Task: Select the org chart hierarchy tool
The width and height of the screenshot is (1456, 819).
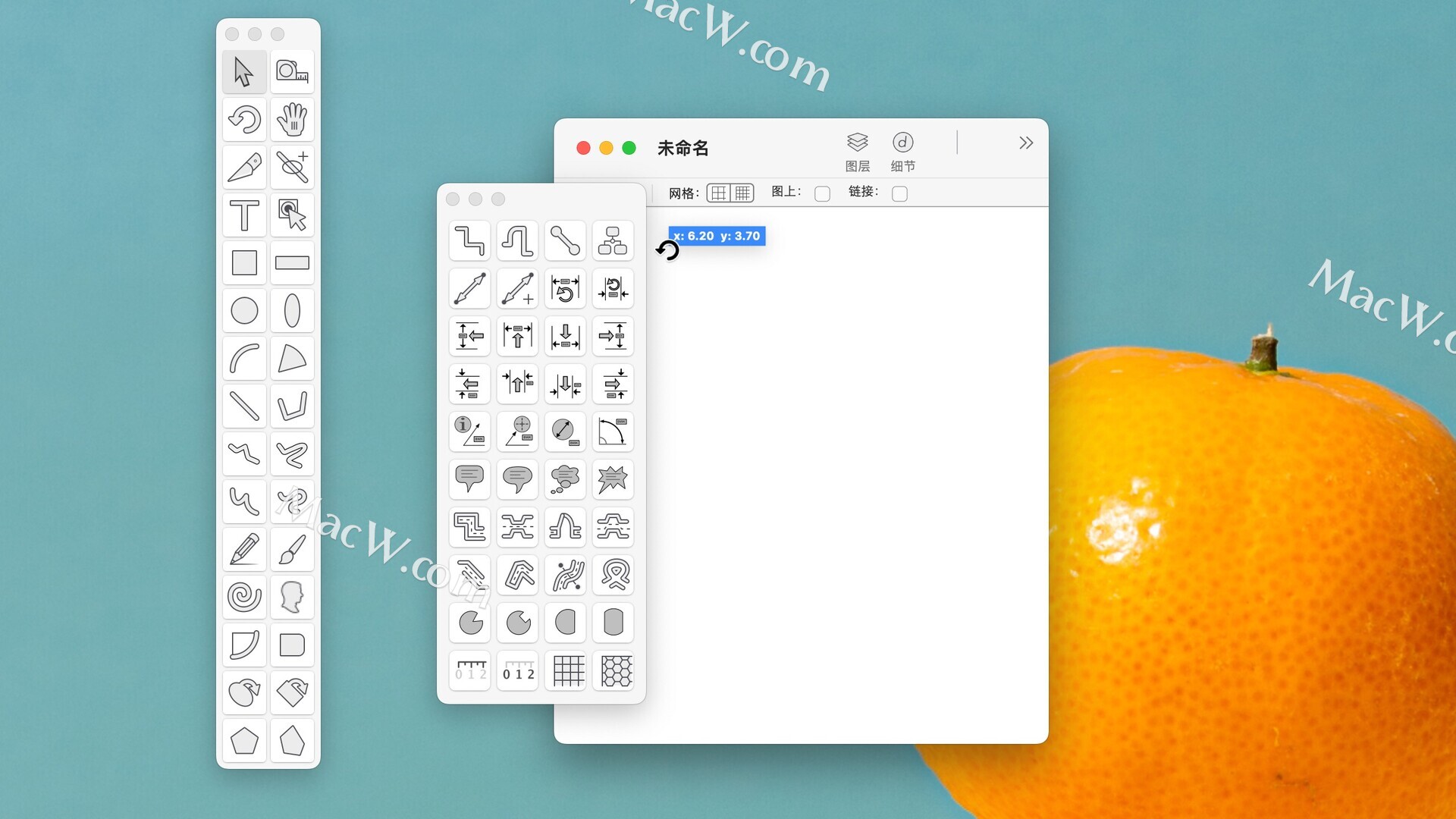Action: (613, 240)
